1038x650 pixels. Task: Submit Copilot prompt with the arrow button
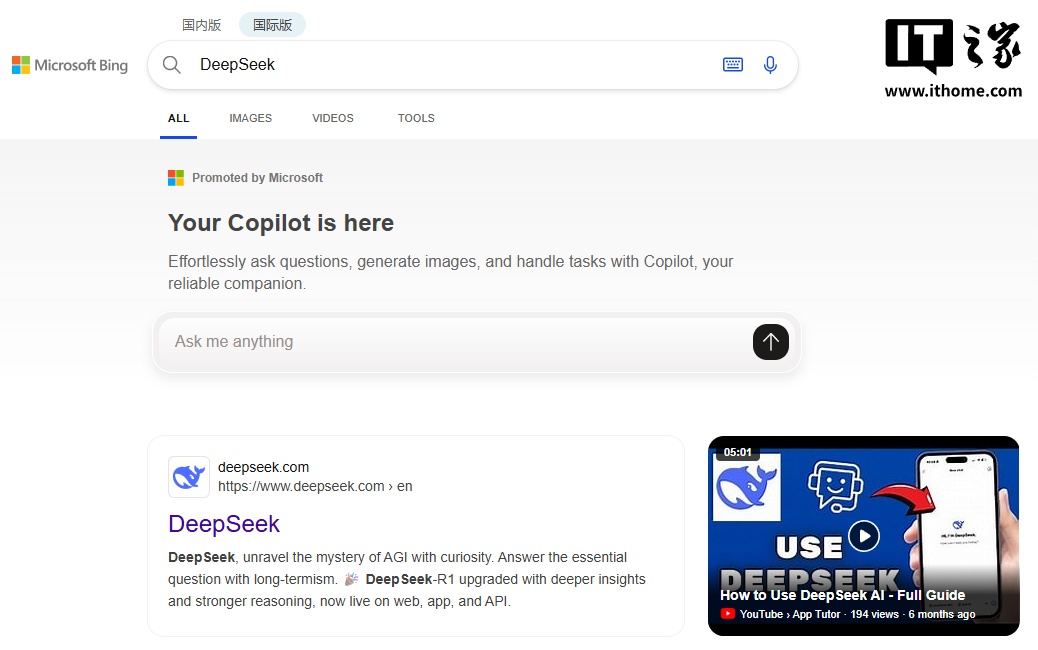pos(771,342)
